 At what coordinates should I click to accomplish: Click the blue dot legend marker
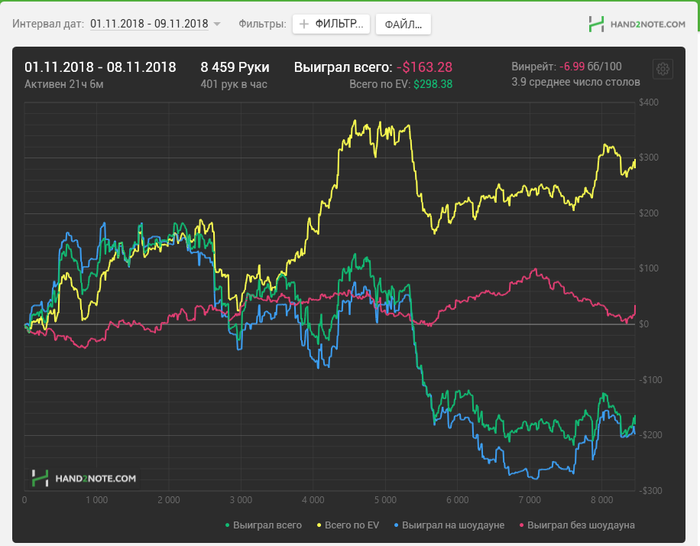(x=396, y=525)
